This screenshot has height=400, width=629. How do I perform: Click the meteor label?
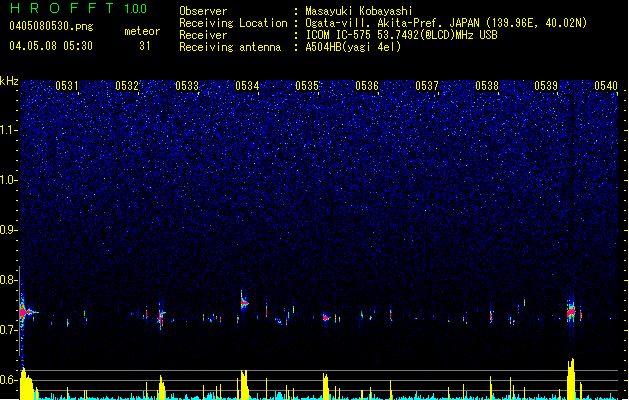tap(142, 31)
